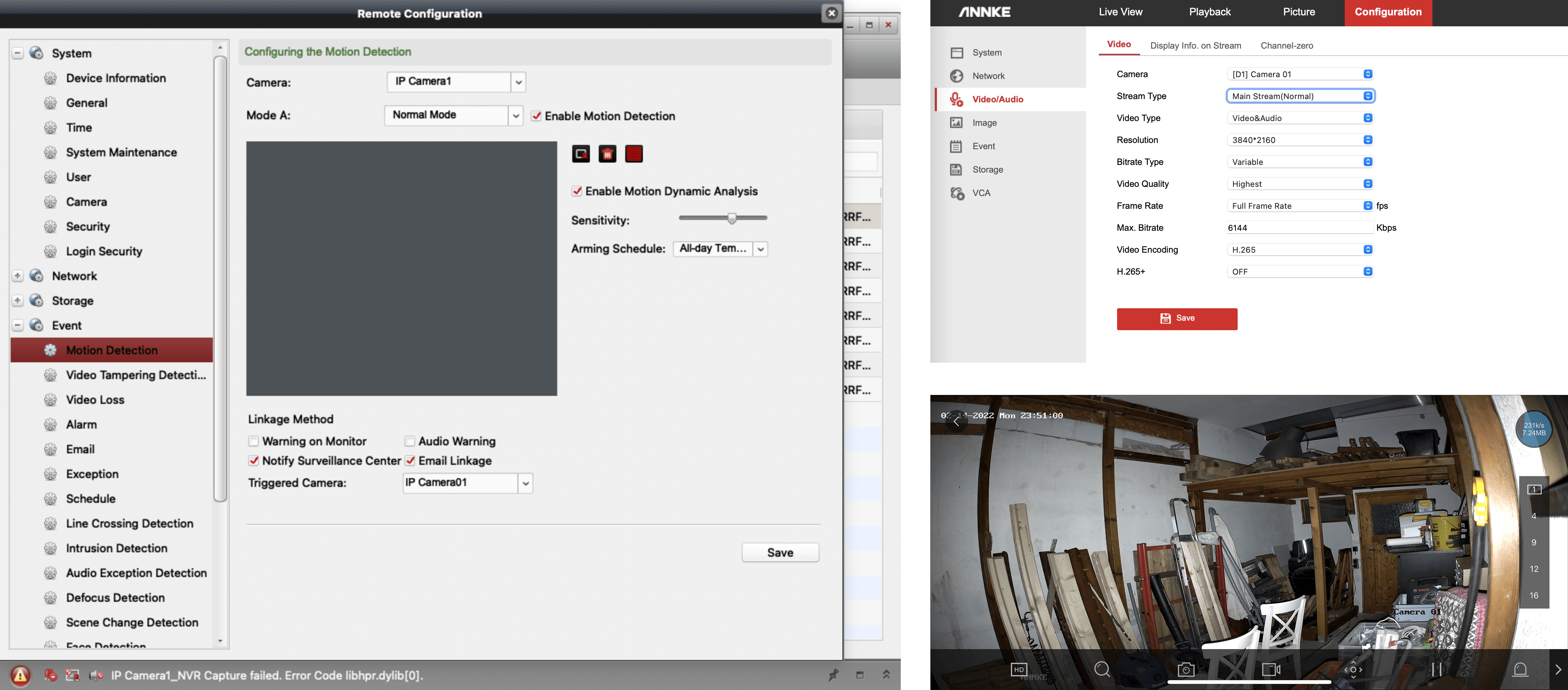Image resolution: width=1568 pixels, height=690 pixels.
Task: Click the delete motion area trash icon
Action: tap(607, 154)
